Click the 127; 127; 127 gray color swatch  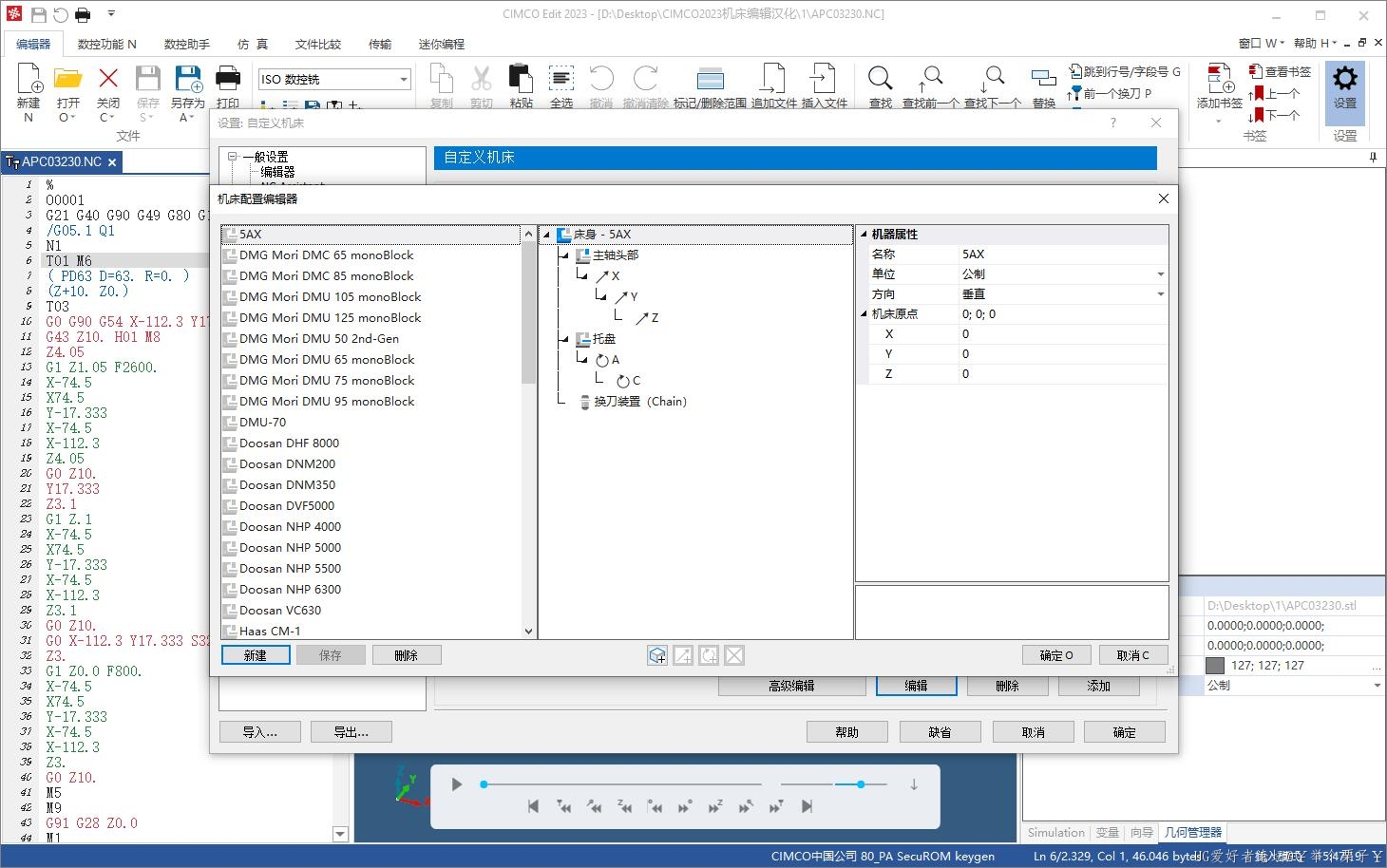pyautogui.click(x=1215, y=666)
